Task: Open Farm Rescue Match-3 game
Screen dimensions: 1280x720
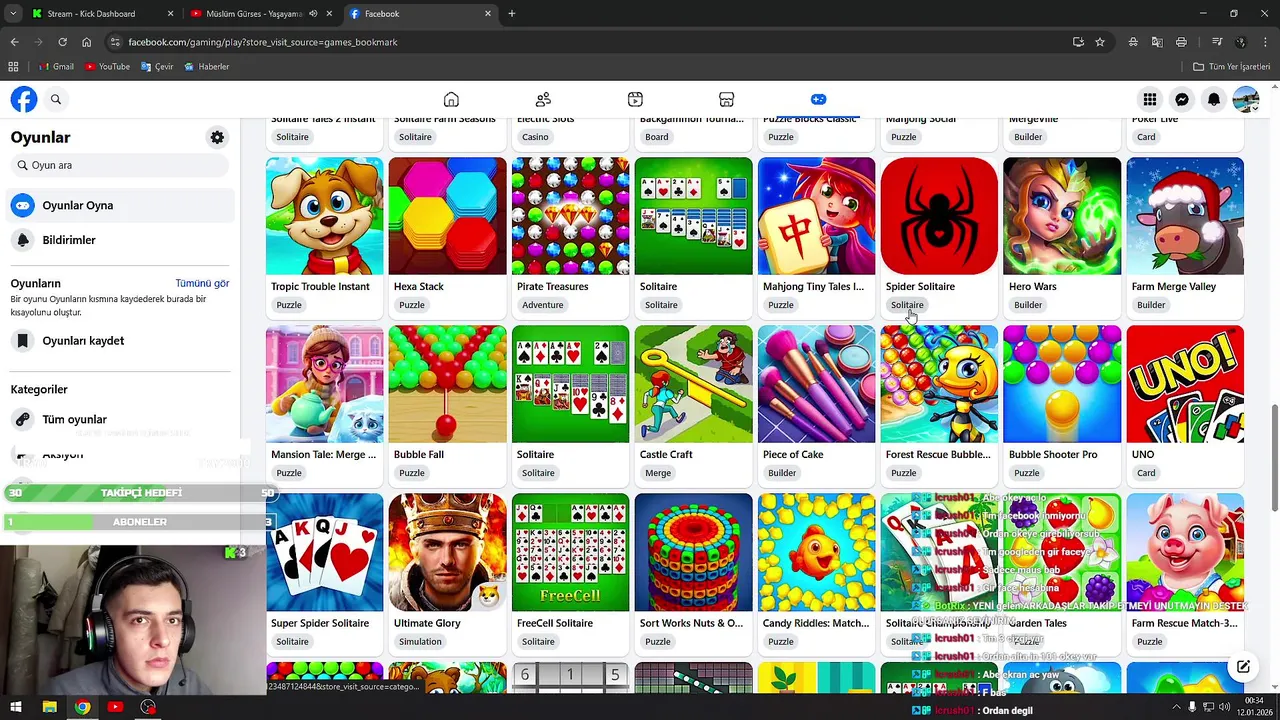Action: pyautogui.click(x=1185, y=552)
